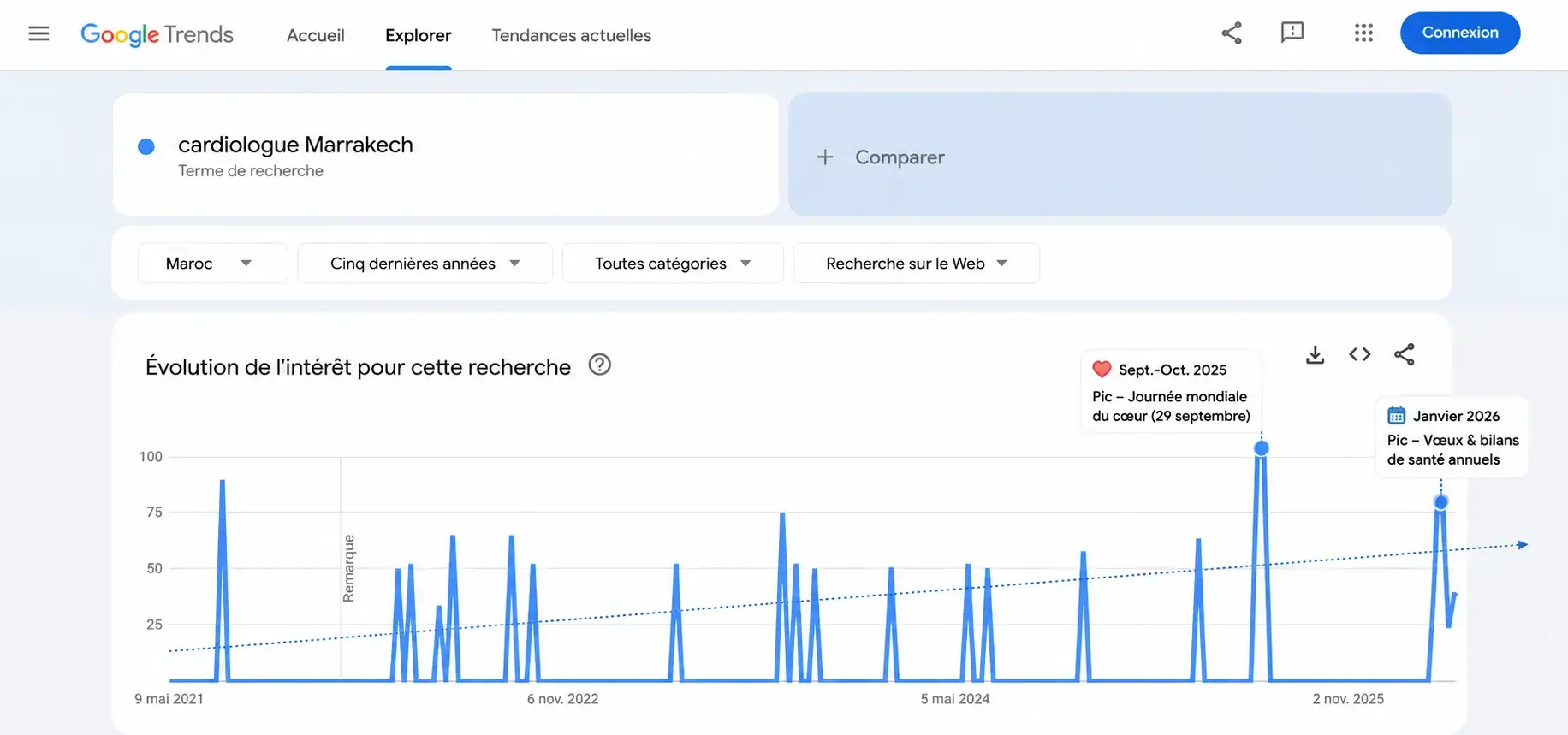
Task: Click the peak point for Sept.-Oct. 2025
Action: [x=1262, y=448]
